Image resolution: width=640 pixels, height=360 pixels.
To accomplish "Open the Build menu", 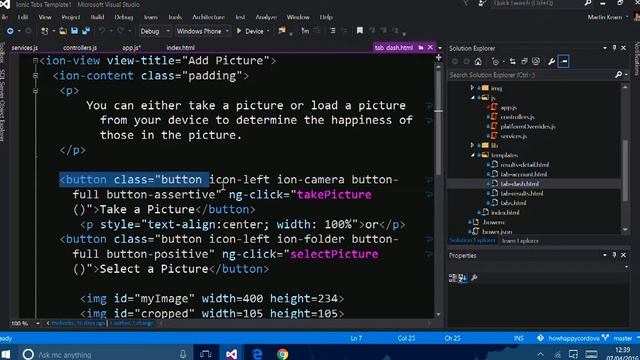I will [97, 17].
